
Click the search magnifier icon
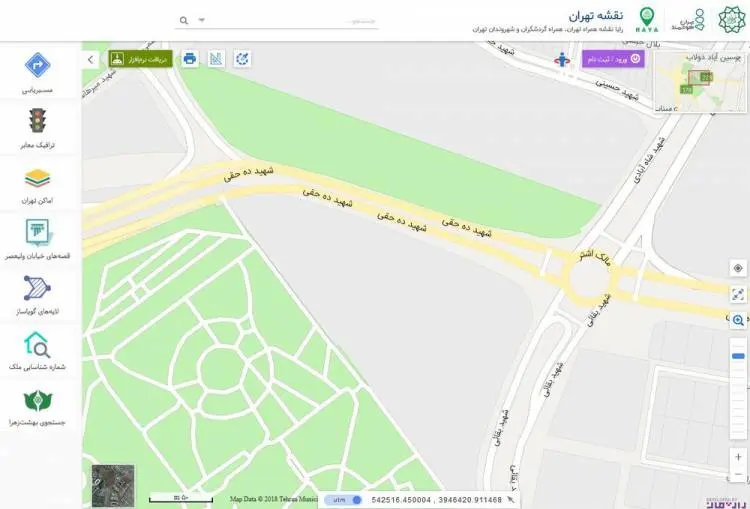tap(184, 21)
